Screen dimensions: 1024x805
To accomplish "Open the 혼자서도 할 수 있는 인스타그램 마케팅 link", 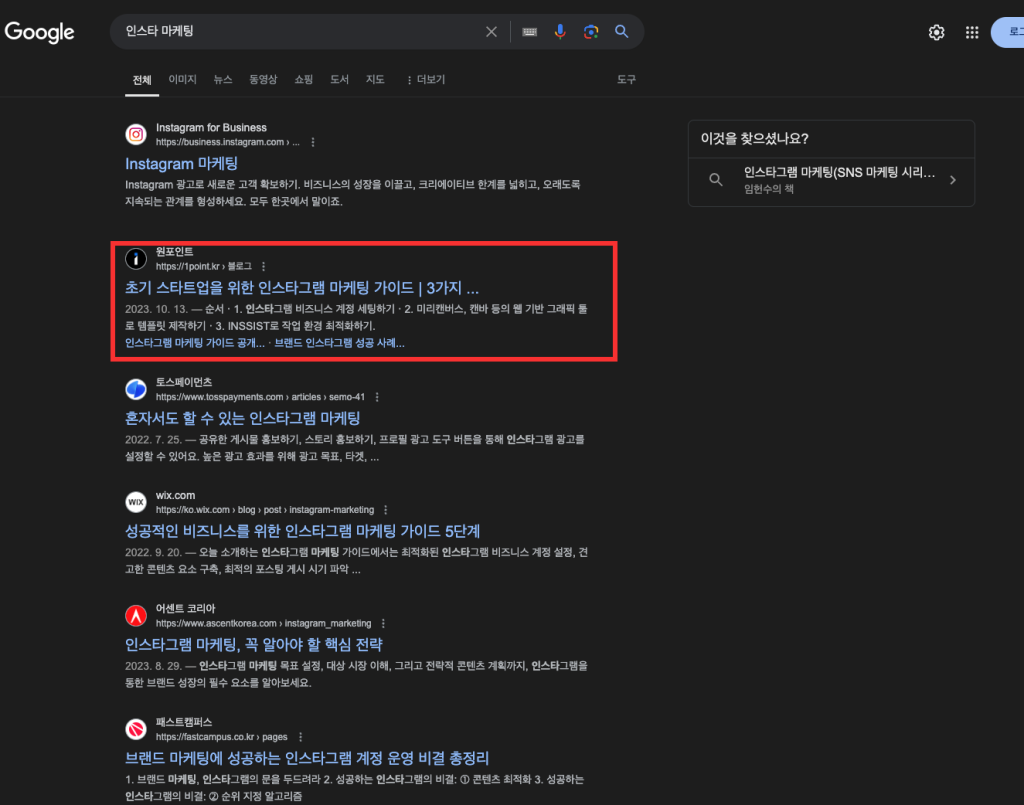I will tap(246, 418).
